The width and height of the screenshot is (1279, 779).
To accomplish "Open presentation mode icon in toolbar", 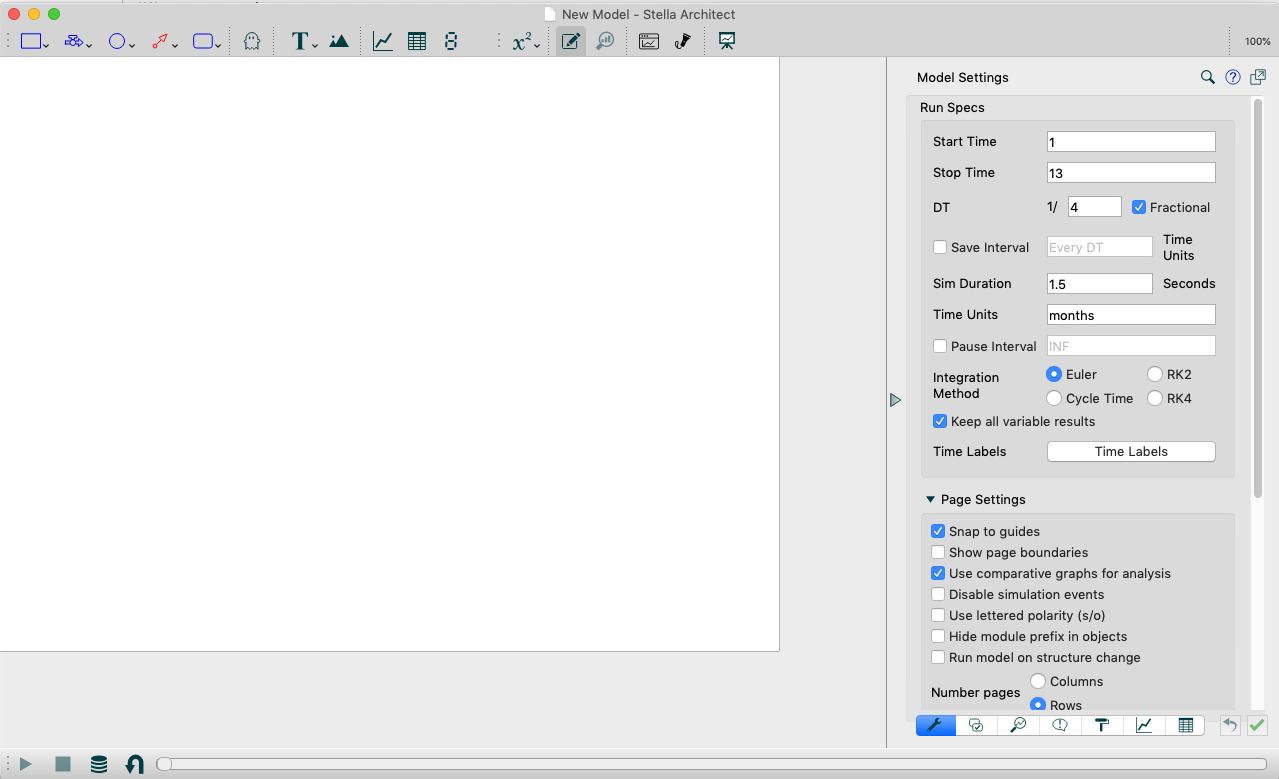I will pos(727,42).
